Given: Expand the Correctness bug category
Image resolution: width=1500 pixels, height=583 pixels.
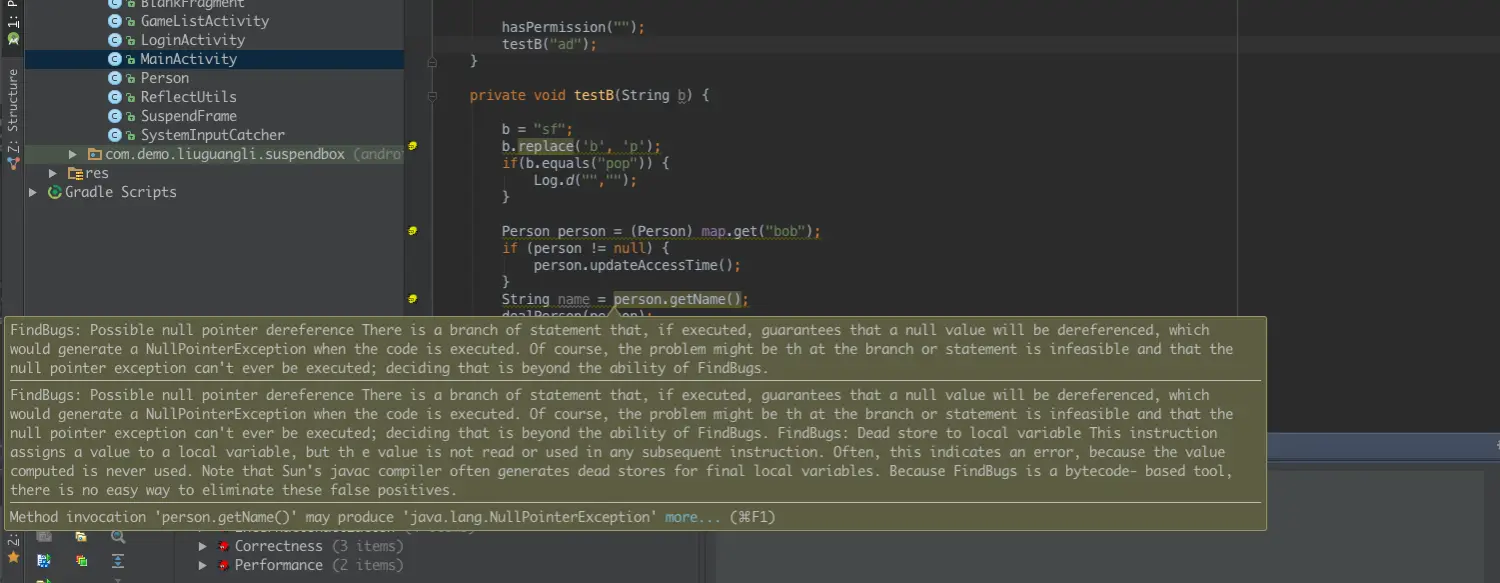Looking at the screenshot, I should tap(203, 546).
